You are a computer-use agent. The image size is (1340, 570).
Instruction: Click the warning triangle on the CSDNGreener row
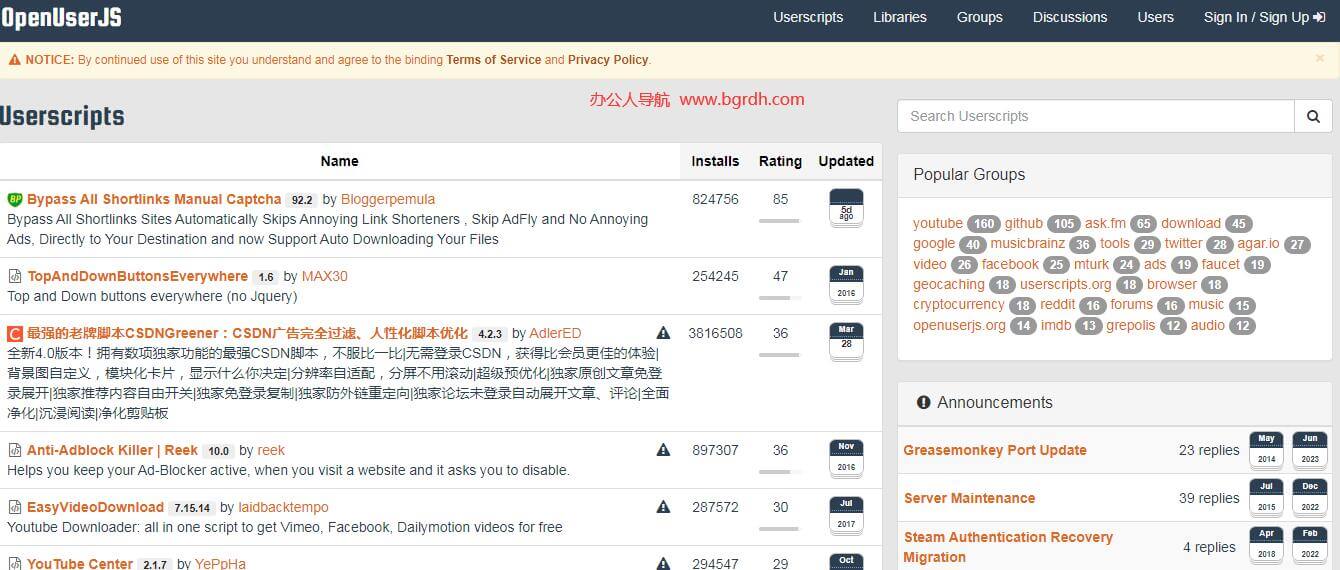point(663,333)
